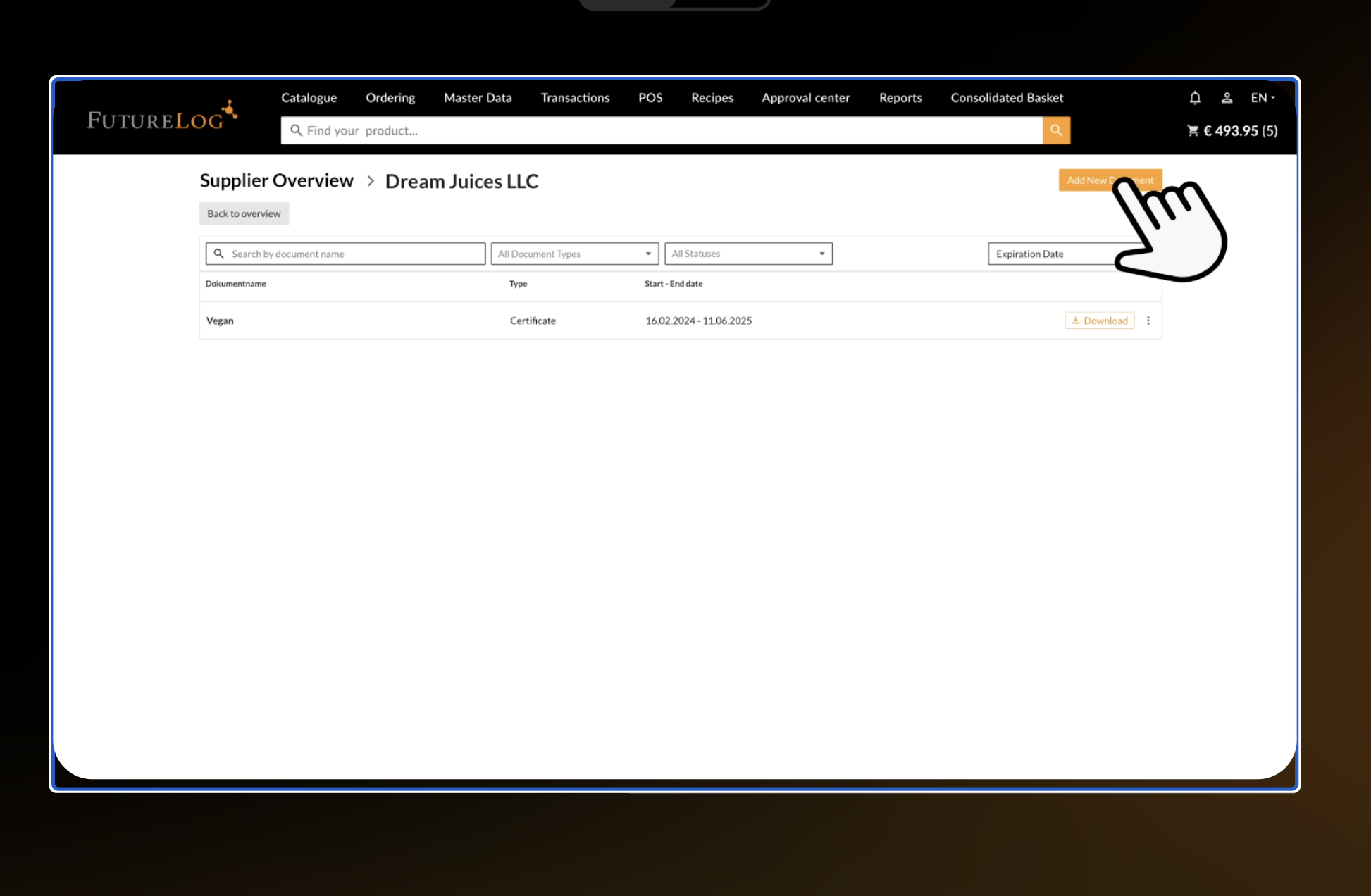
Task: Click the magnifier icon in the document search field
Action: 219,254
